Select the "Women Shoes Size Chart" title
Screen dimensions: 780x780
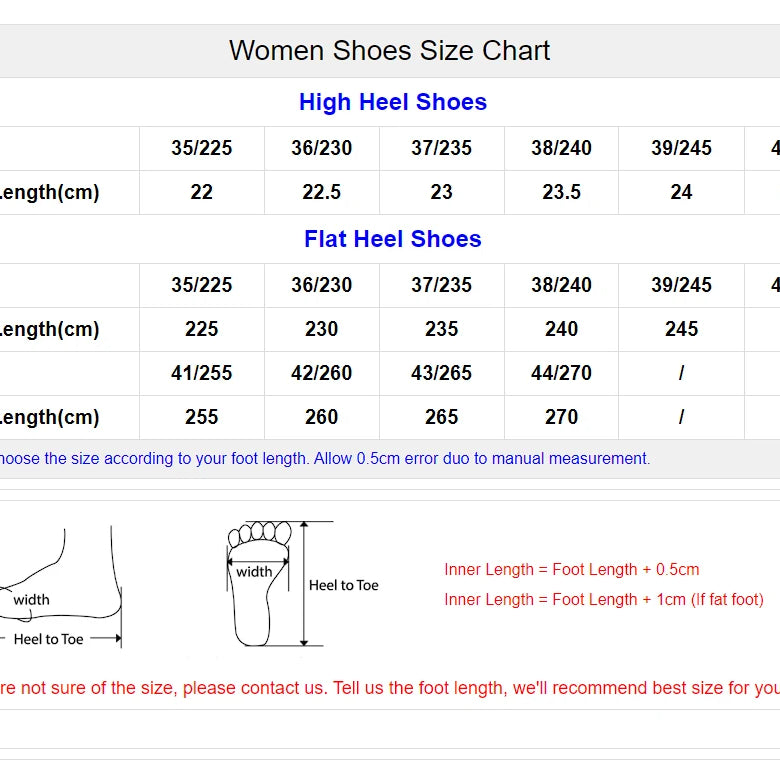coord(389,51)
